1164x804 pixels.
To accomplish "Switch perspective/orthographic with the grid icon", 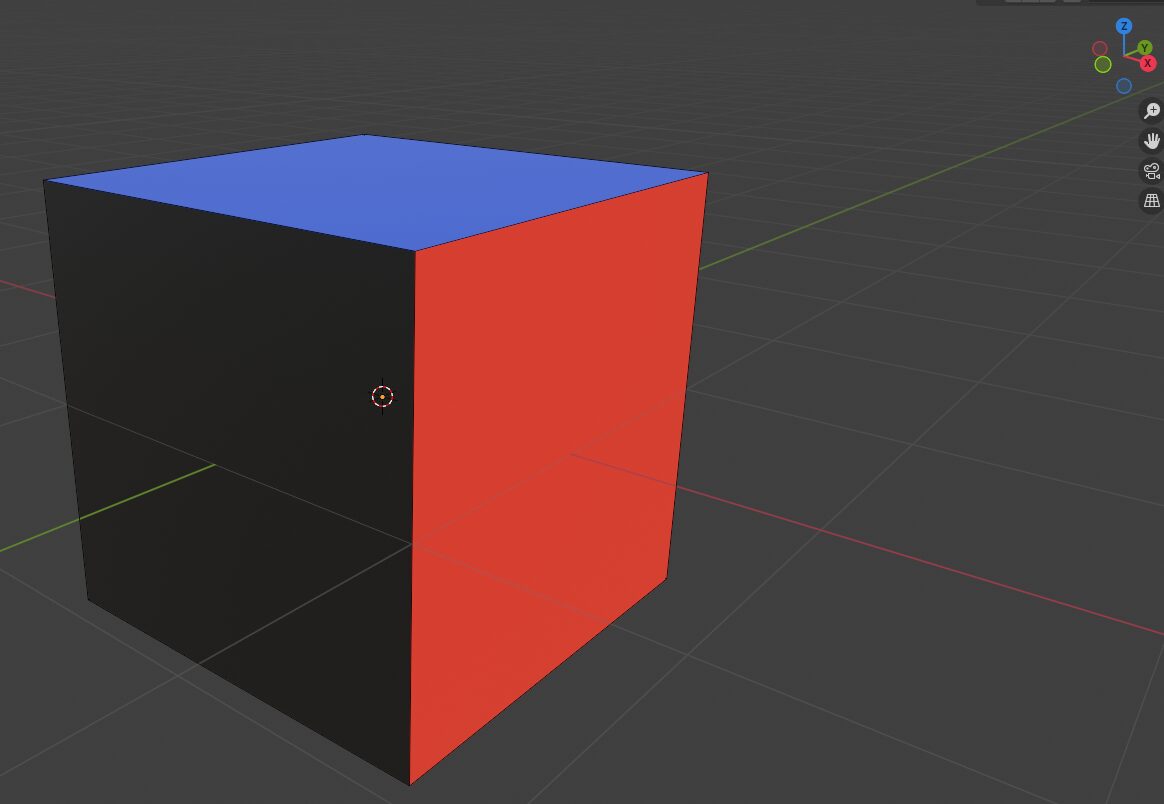I will (x=1152, y=201).
